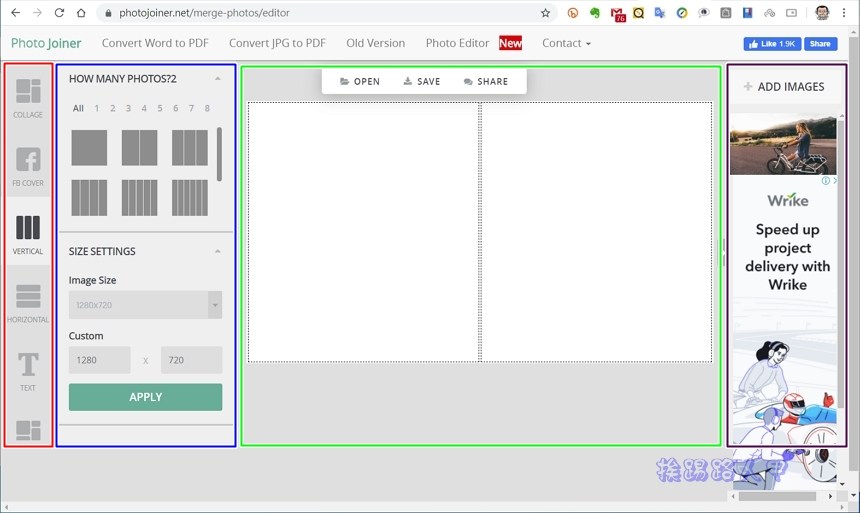
Task: Add images from the right panel
Action: 784,87
